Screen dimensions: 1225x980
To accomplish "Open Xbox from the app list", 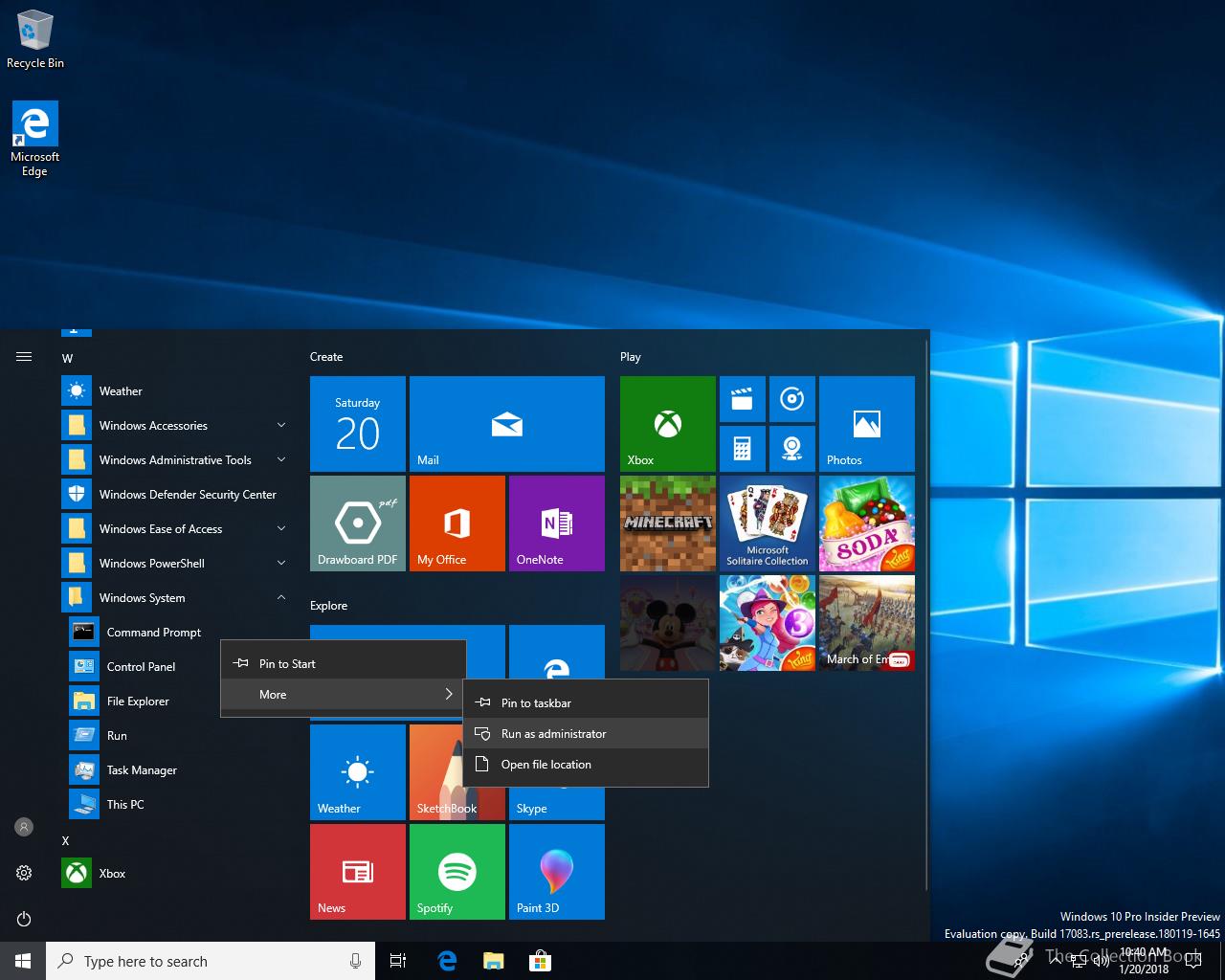I will pos(176,873).
